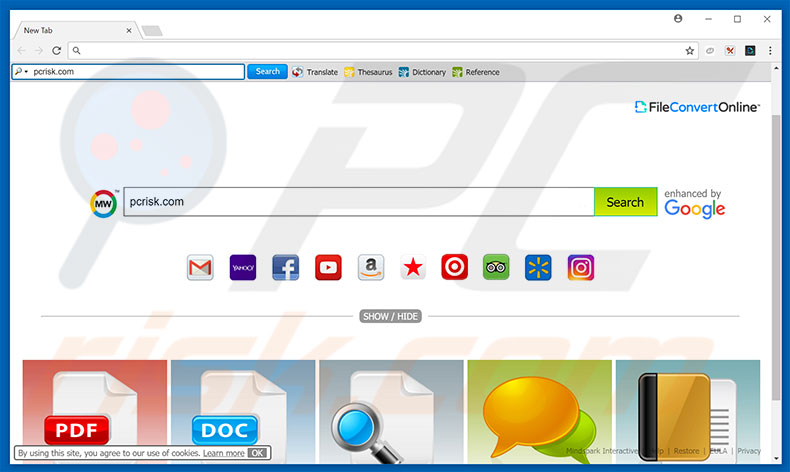Open the Restore footer link
Screen dimensions: 790x472
686,451
